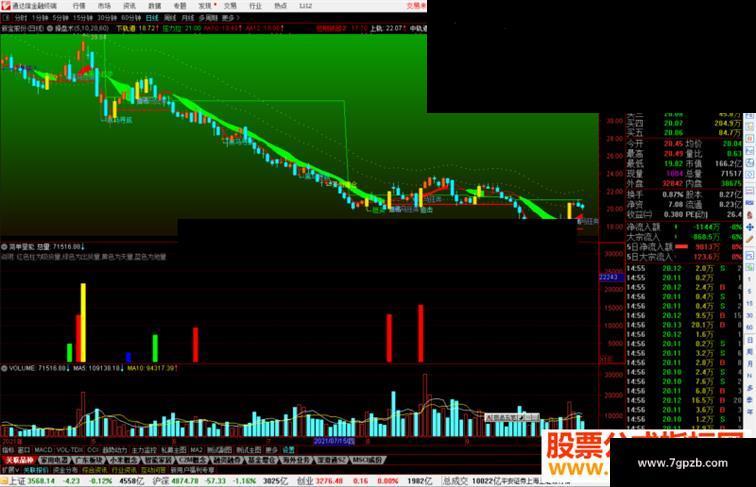Select 周 period button in right sidebar
756x487 pixels.
point(750,352)
